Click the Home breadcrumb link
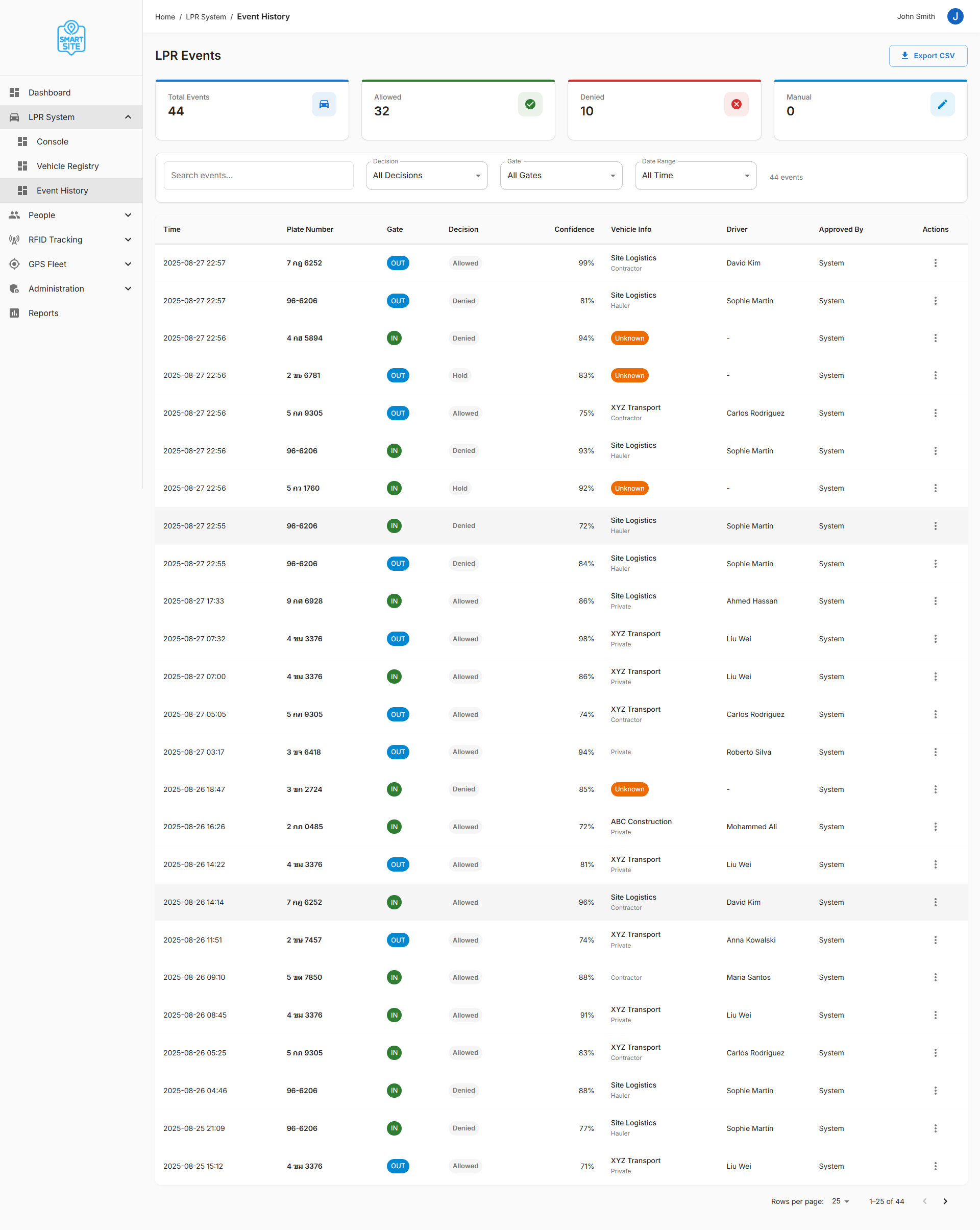980x1230 pixels. pyautogui.click(x=165, y=17)
